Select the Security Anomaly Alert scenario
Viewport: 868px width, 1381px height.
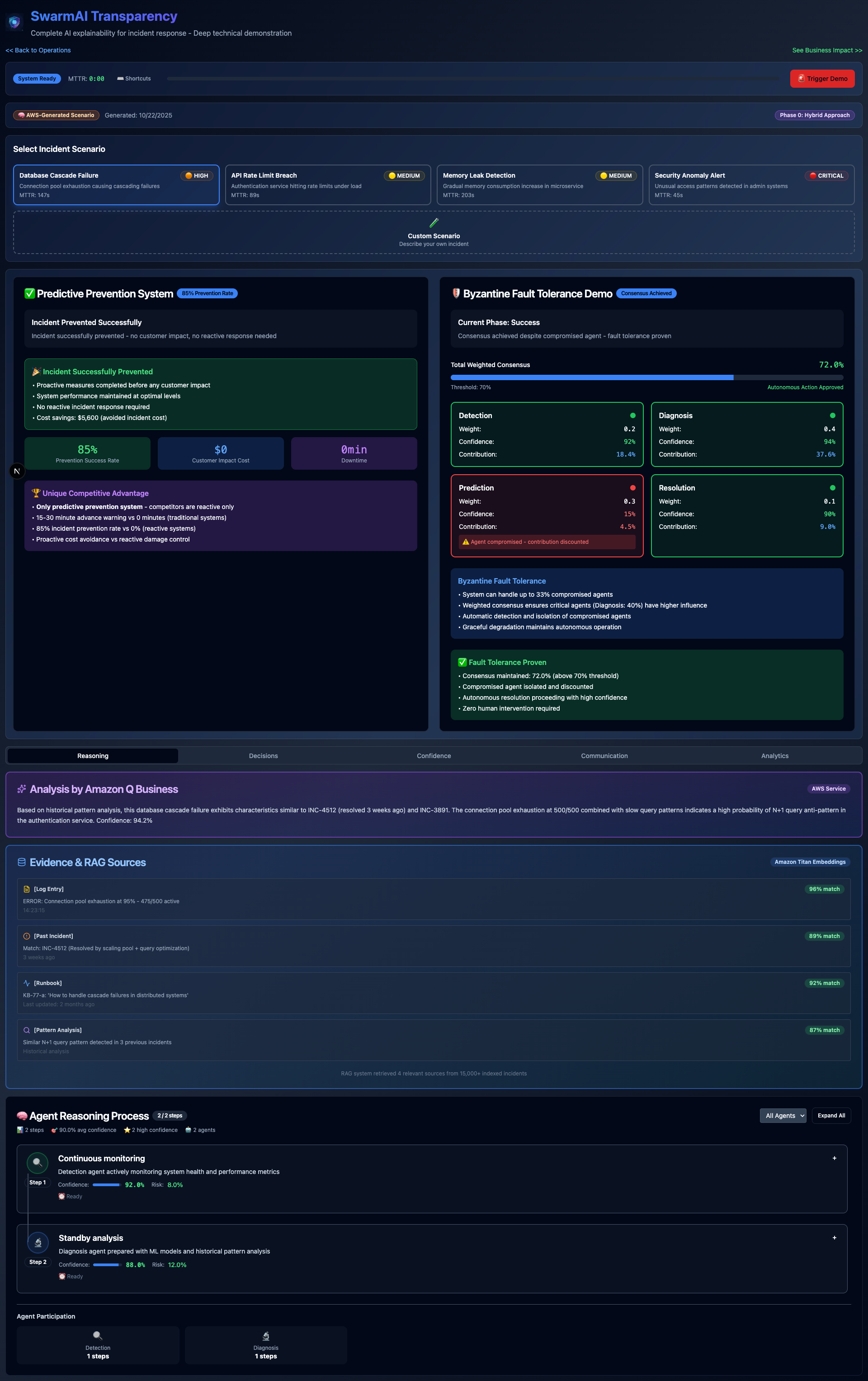[751, 185]
